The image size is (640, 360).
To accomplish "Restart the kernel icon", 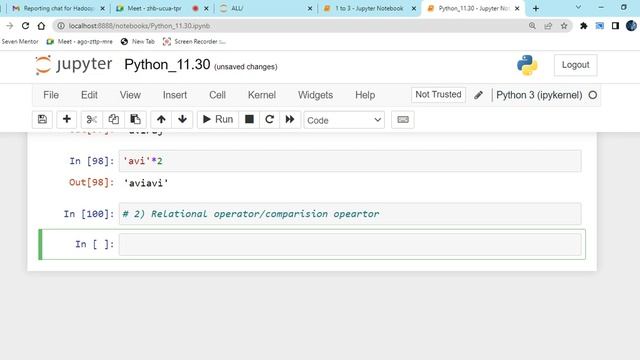I will coord(269,120).
